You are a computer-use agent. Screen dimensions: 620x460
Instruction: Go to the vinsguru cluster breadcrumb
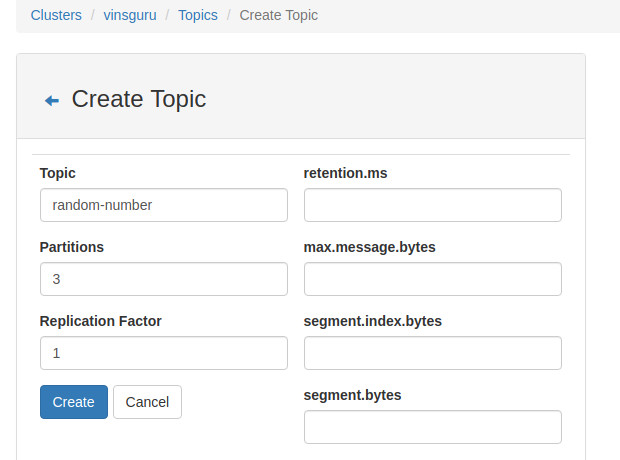pos(130,15)
